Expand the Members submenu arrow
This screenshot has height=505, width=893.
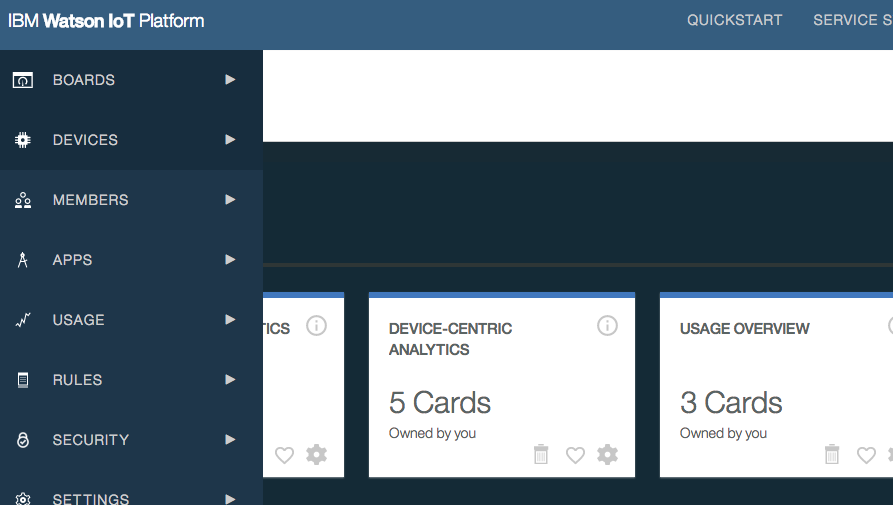click(x=230, y=200)
